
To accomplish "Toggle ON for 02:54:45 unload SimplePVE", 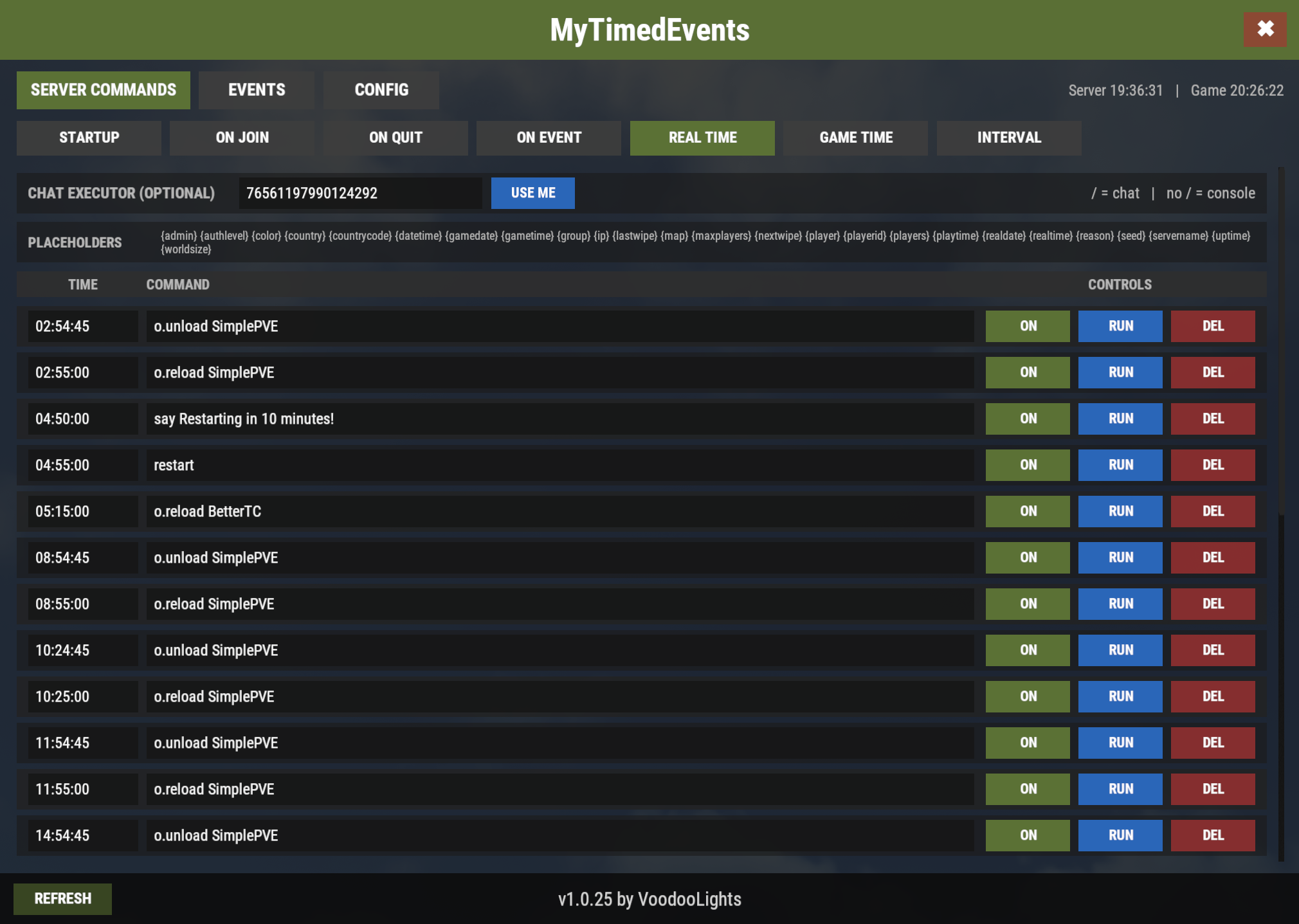I will pyautogui.click(x=1028, y=326).
